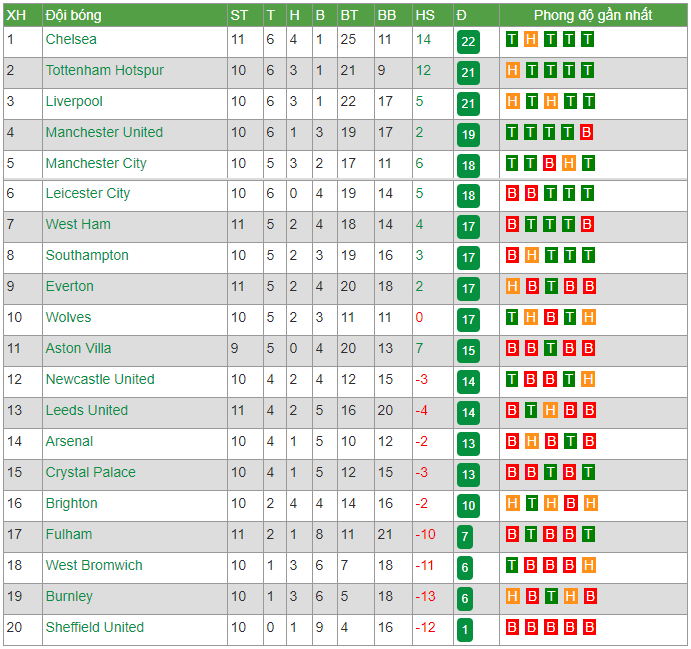691x649 pixels.
Task: Click Manchester City's red B form icon
Action: [x=549, y=163]
